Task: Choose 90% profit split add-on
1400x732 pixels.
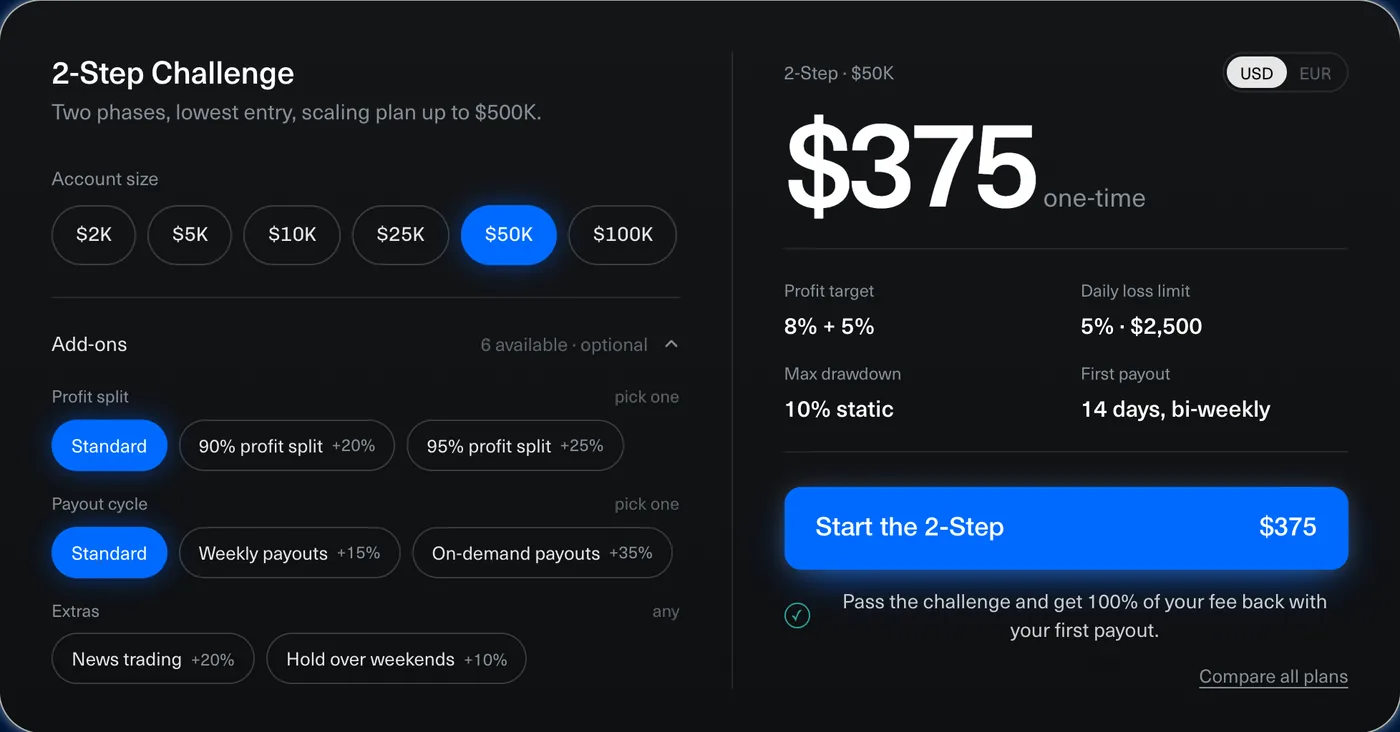Action: [x=287, y=446]
